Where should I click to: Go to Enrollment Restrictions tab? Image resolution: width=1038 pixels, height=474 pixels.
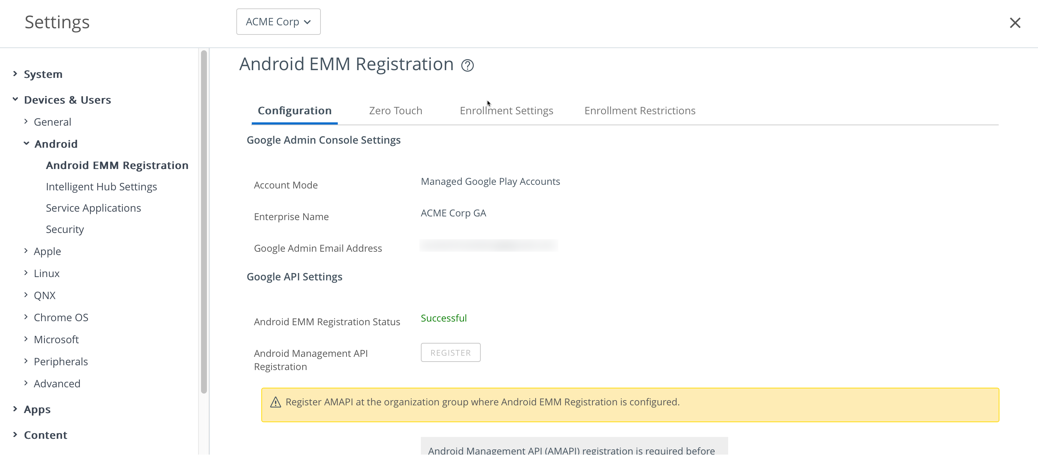coord(639,111)
